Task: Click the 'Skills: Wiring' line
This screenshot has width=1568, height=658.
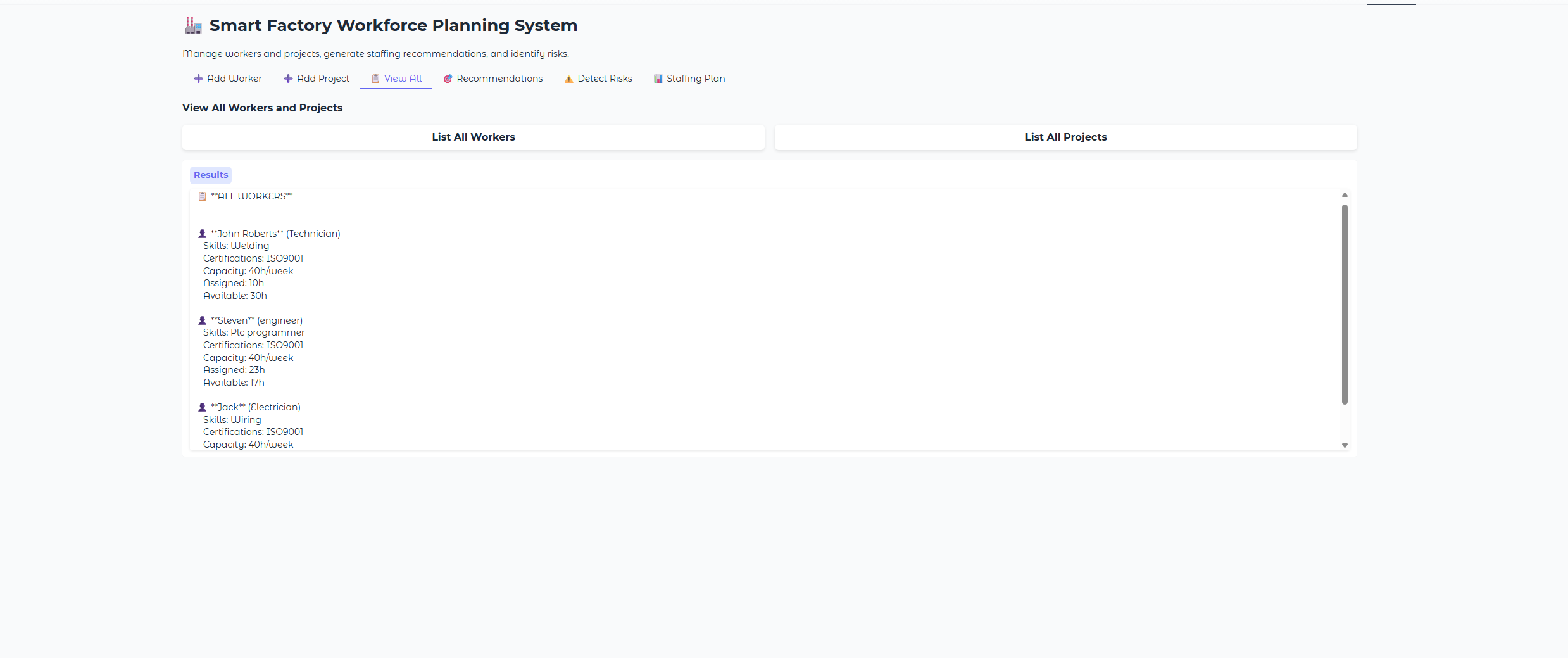Action: [x=232, y=420]
